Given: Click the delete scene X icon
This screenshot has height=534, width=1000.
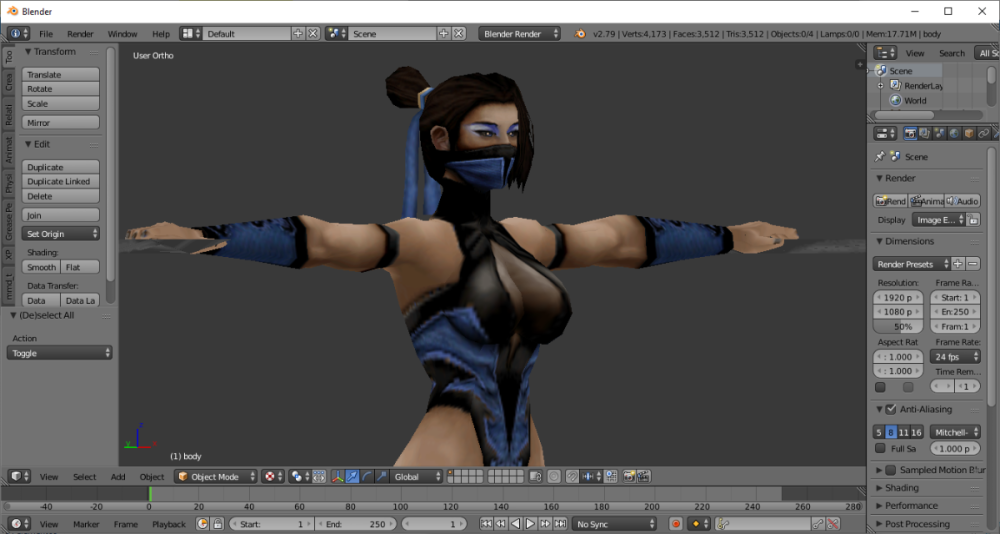Looking at the screenshot, I should (459, 33).
